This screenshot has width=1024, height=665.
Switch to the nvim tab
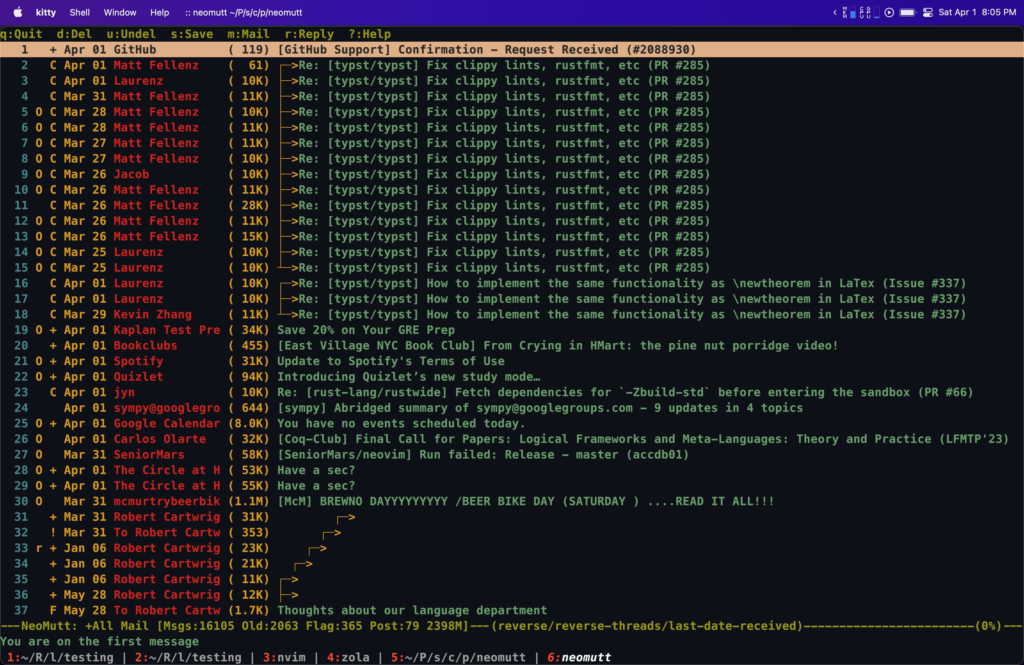point(284,657)
